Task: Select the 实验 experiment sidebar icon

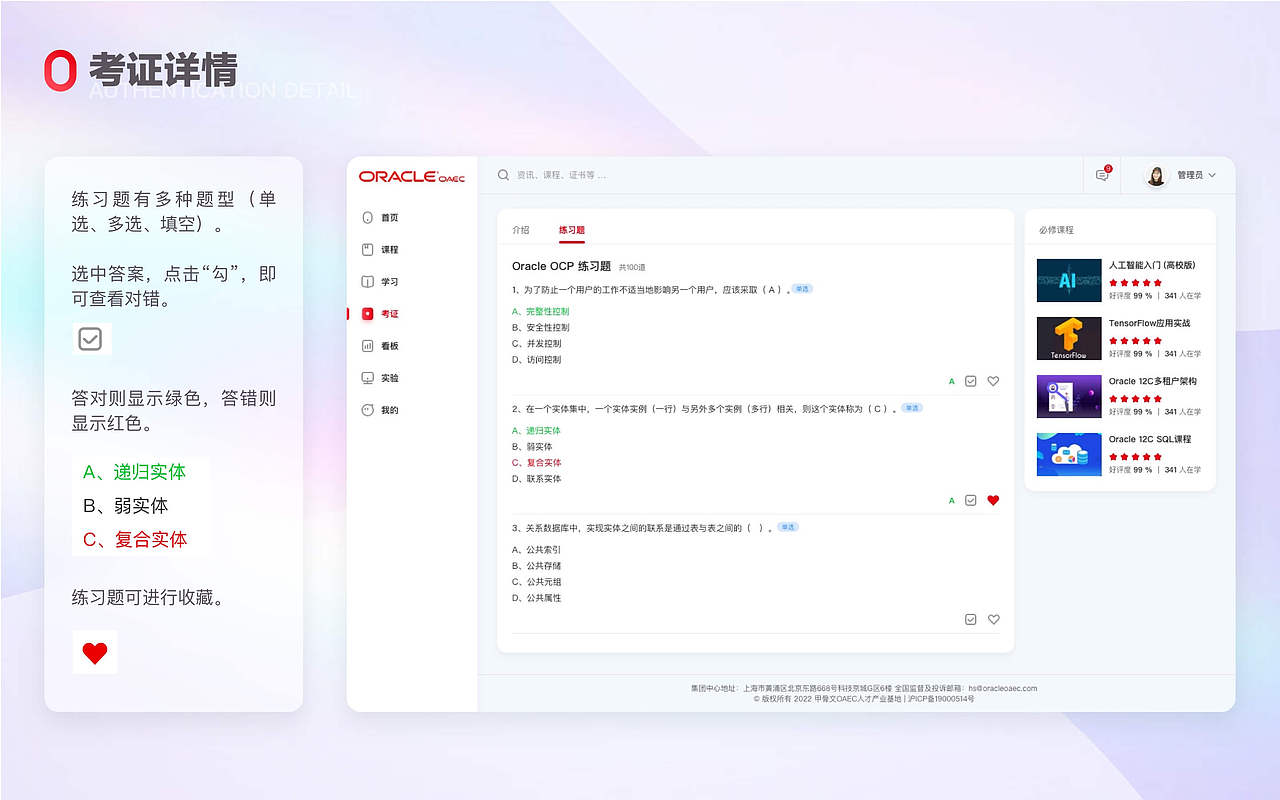Action: coord(369,378)
